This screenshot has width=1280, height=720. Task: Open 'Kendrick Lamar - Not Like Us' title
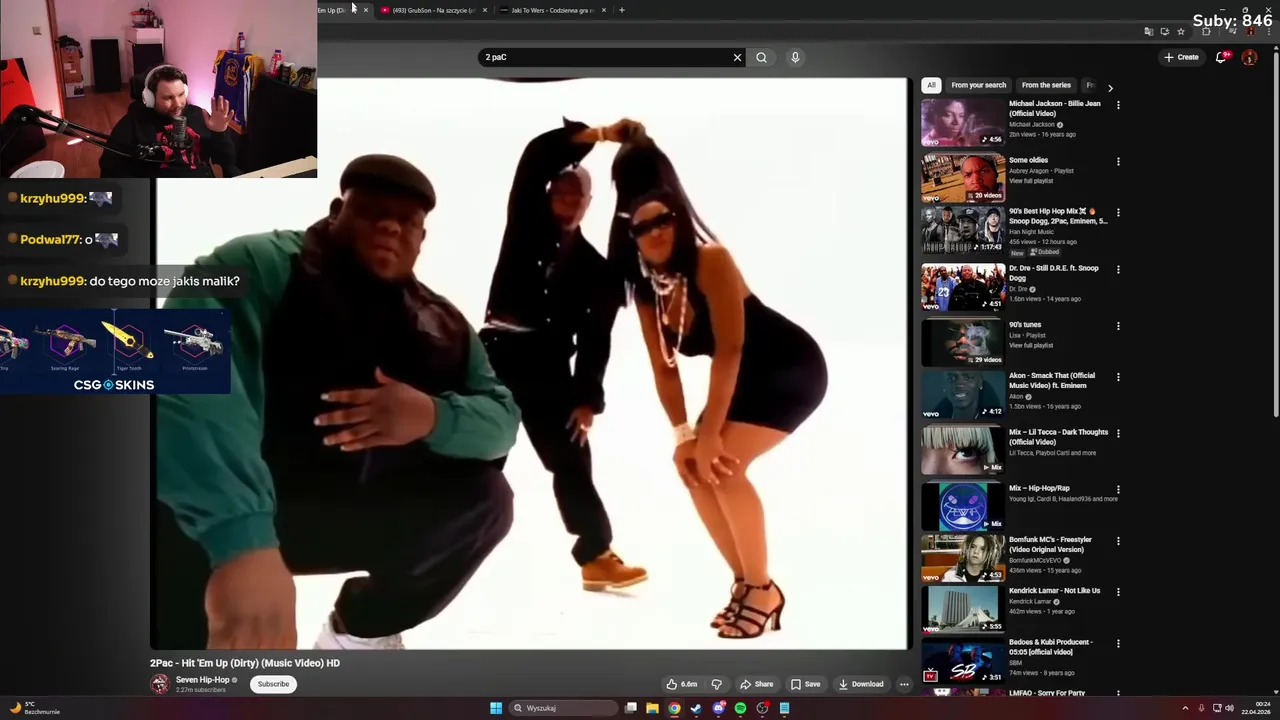click(1054, 591)
